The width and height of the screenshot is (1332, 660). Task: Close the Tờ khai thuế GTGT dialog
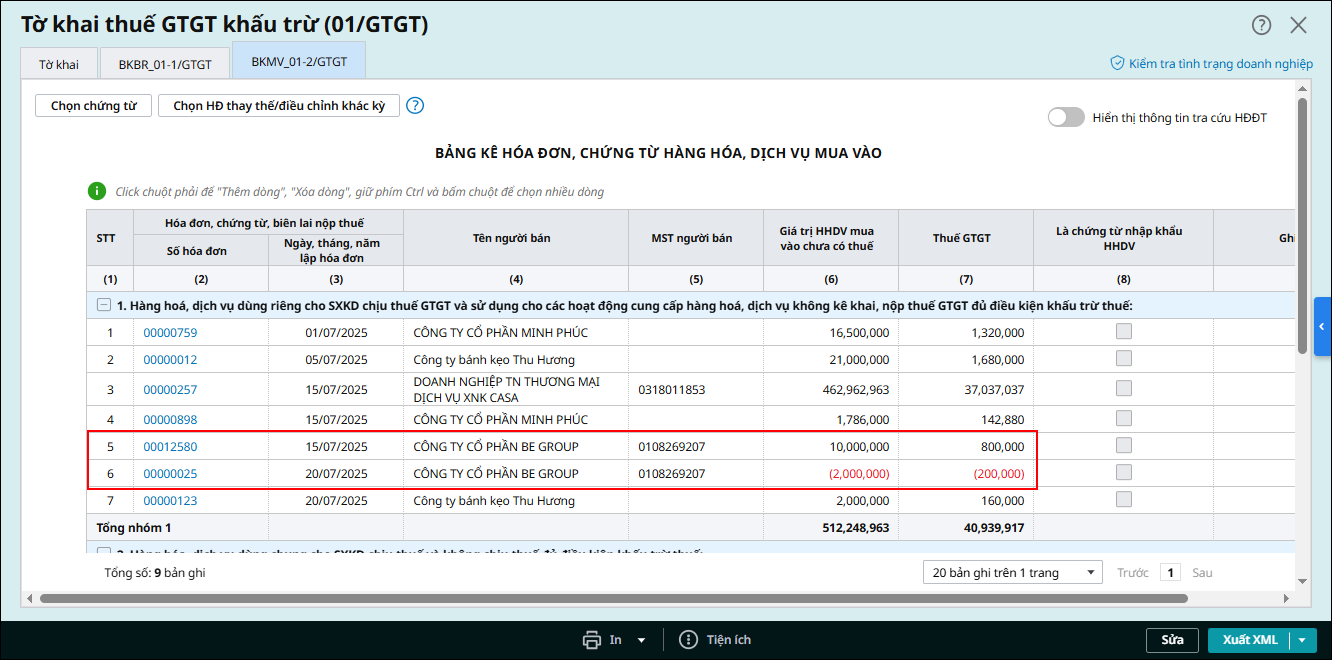(x=1298, y=25)
